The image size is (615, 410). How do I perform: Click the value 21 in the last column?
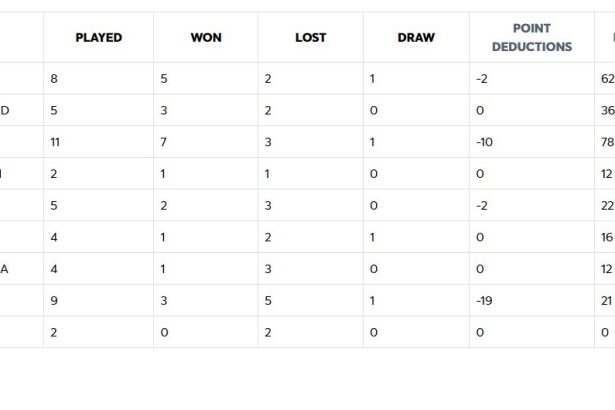607,300
